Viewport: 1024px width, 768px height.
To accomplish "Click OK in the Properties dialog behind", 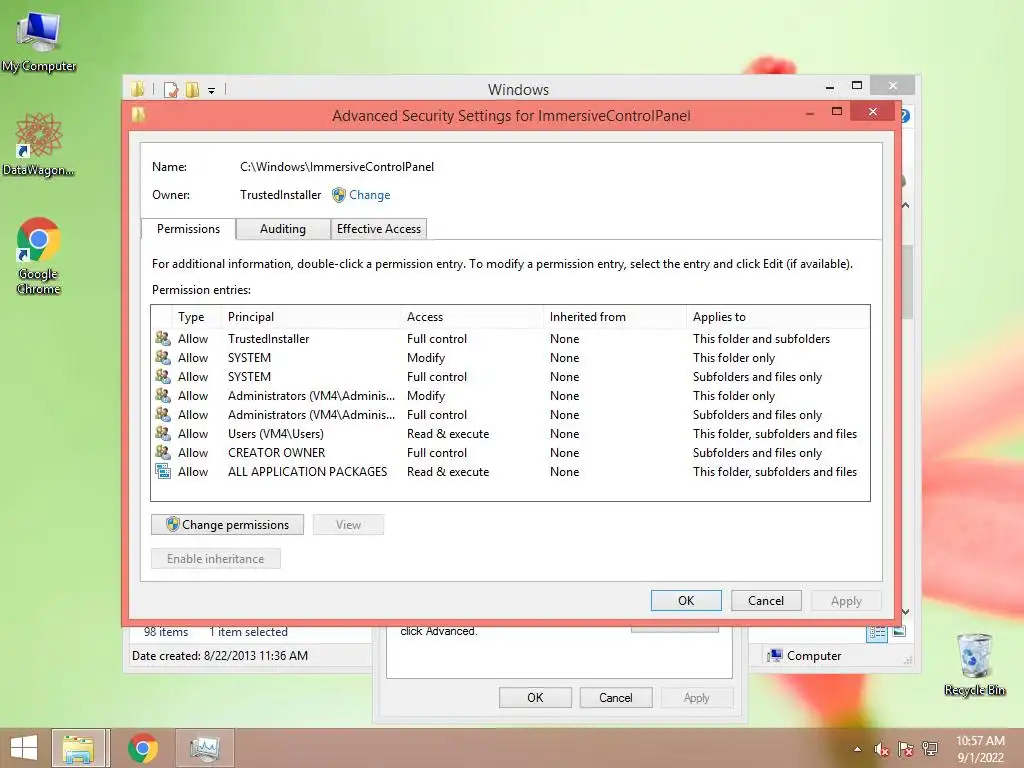I will [x=535, y=697].
